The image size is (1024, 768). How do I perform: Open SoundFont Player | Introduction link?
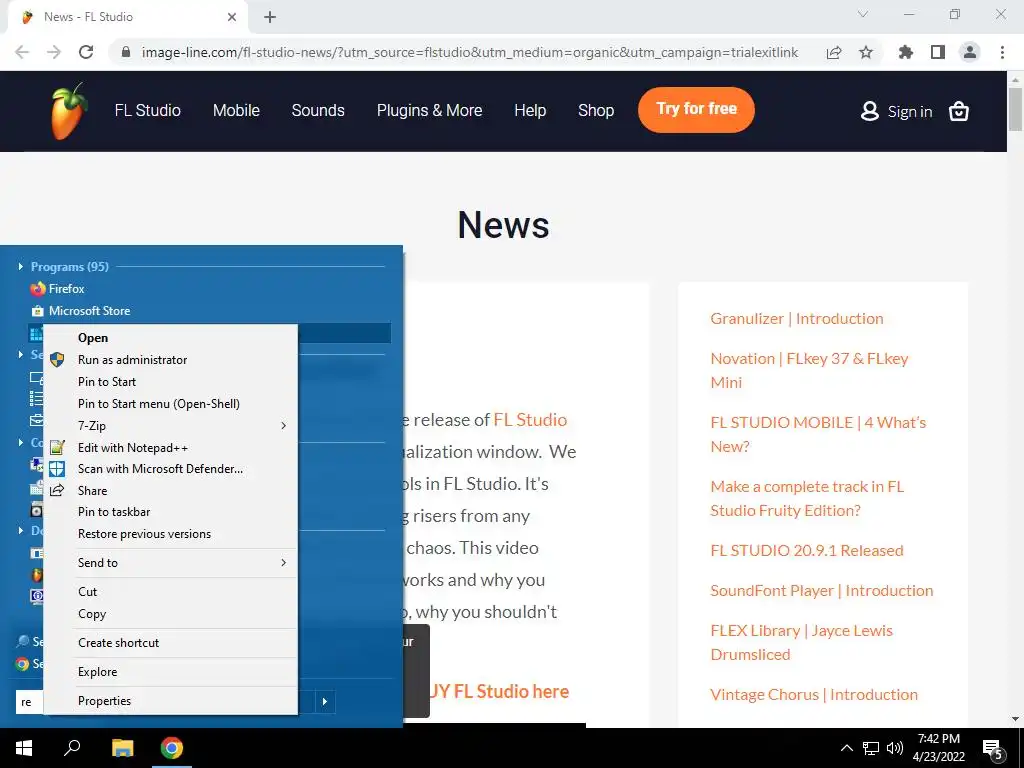coord(822,590)
